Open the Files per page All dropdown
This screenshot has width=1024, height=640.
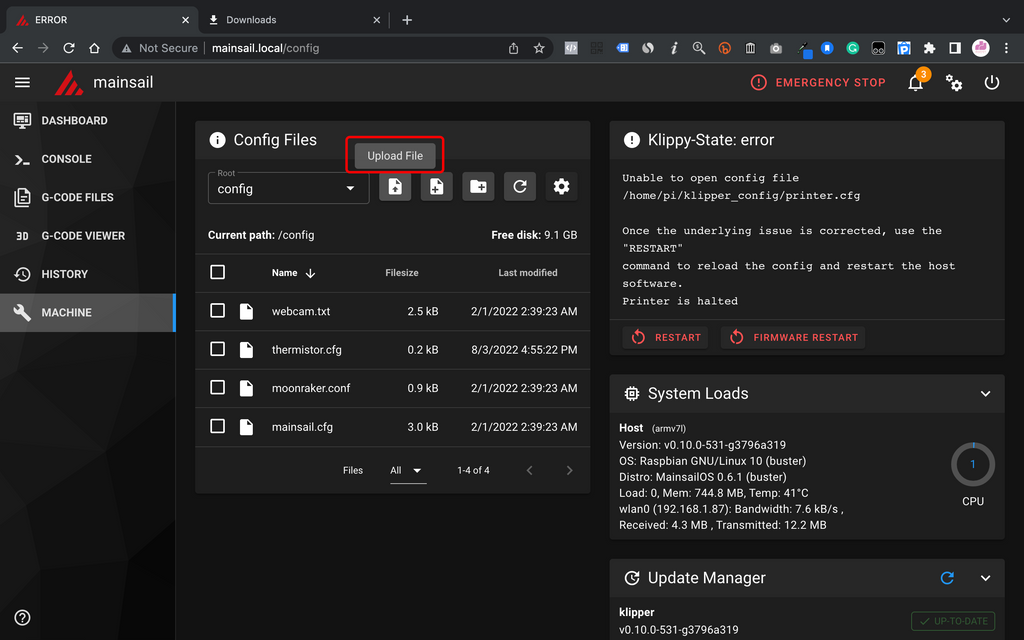(x=408, y=471)
